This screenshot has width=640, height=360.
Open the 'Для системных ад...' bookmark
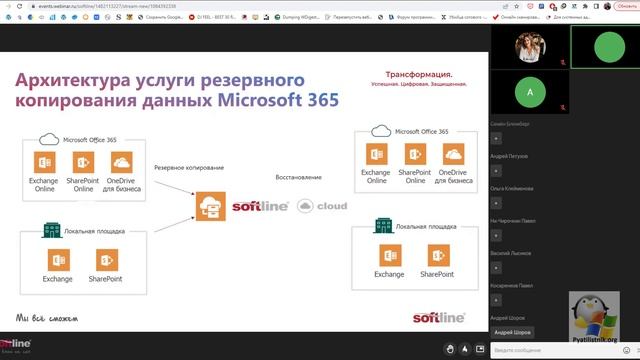coord(568,17)
